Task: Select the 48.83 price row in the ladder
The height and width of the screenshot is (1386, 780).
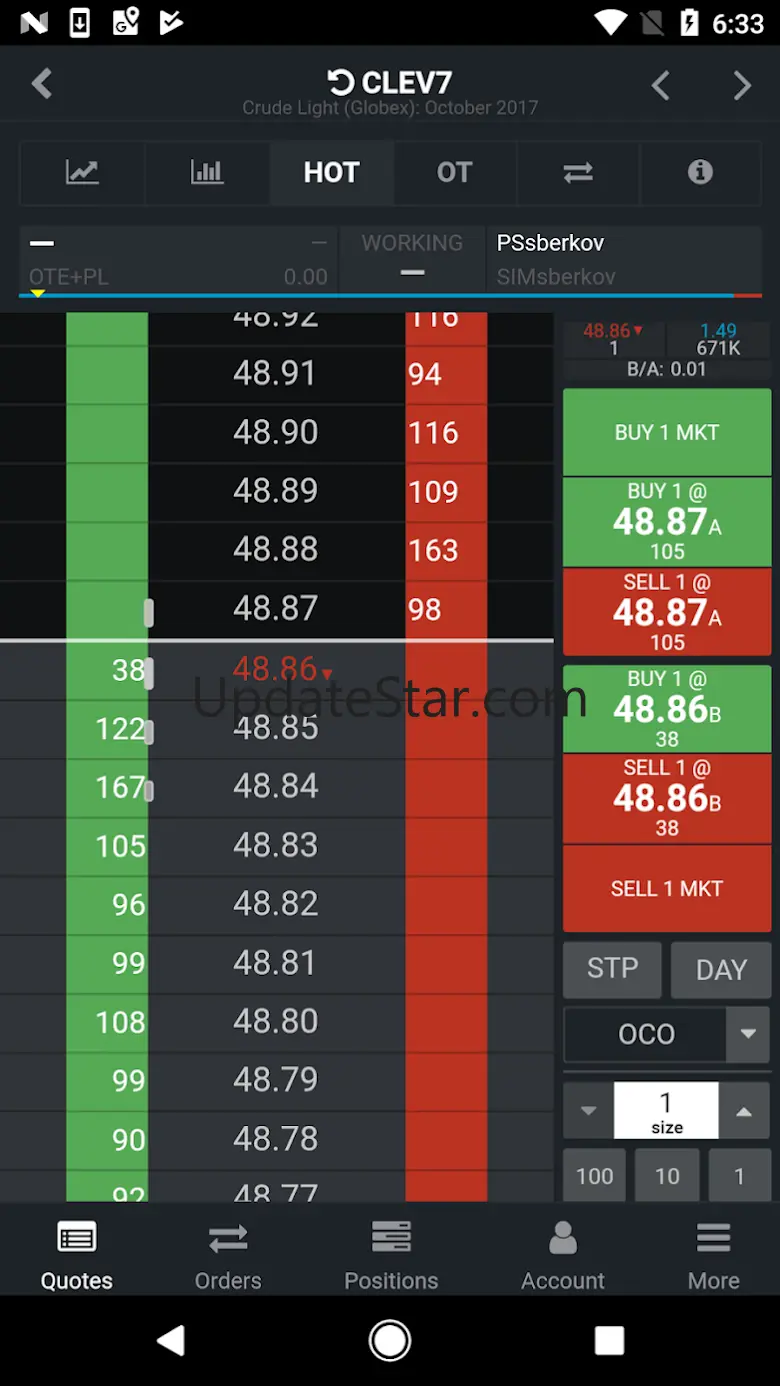Action: (x=276, y=846)
